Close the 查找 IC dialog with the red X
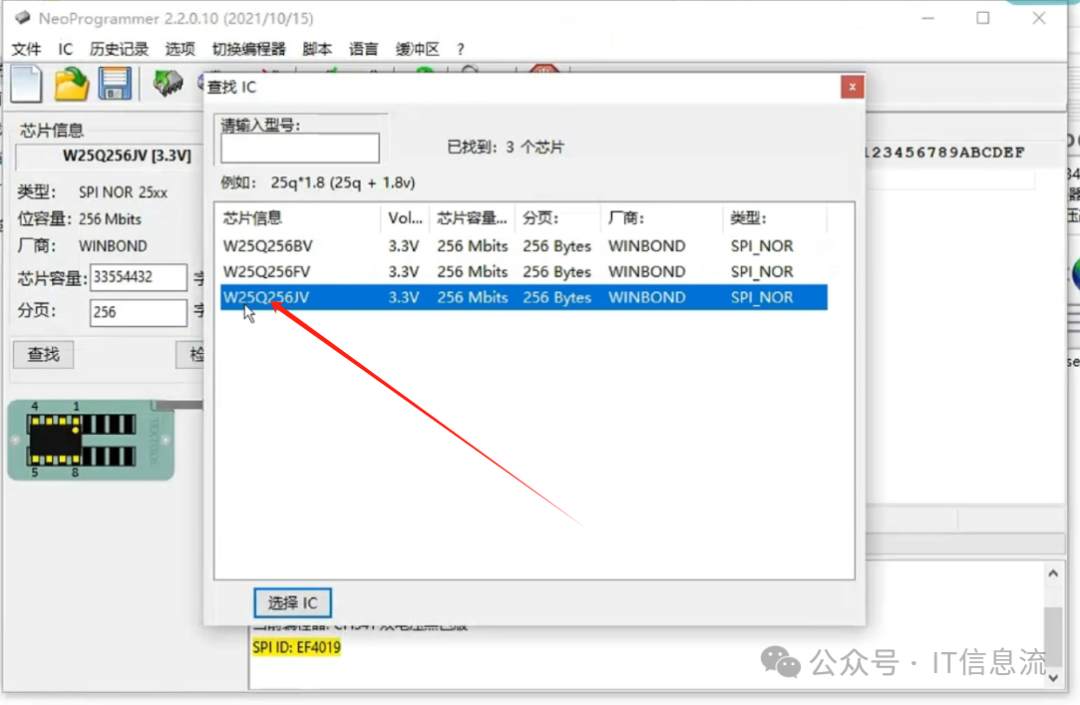 click(852, 87)
